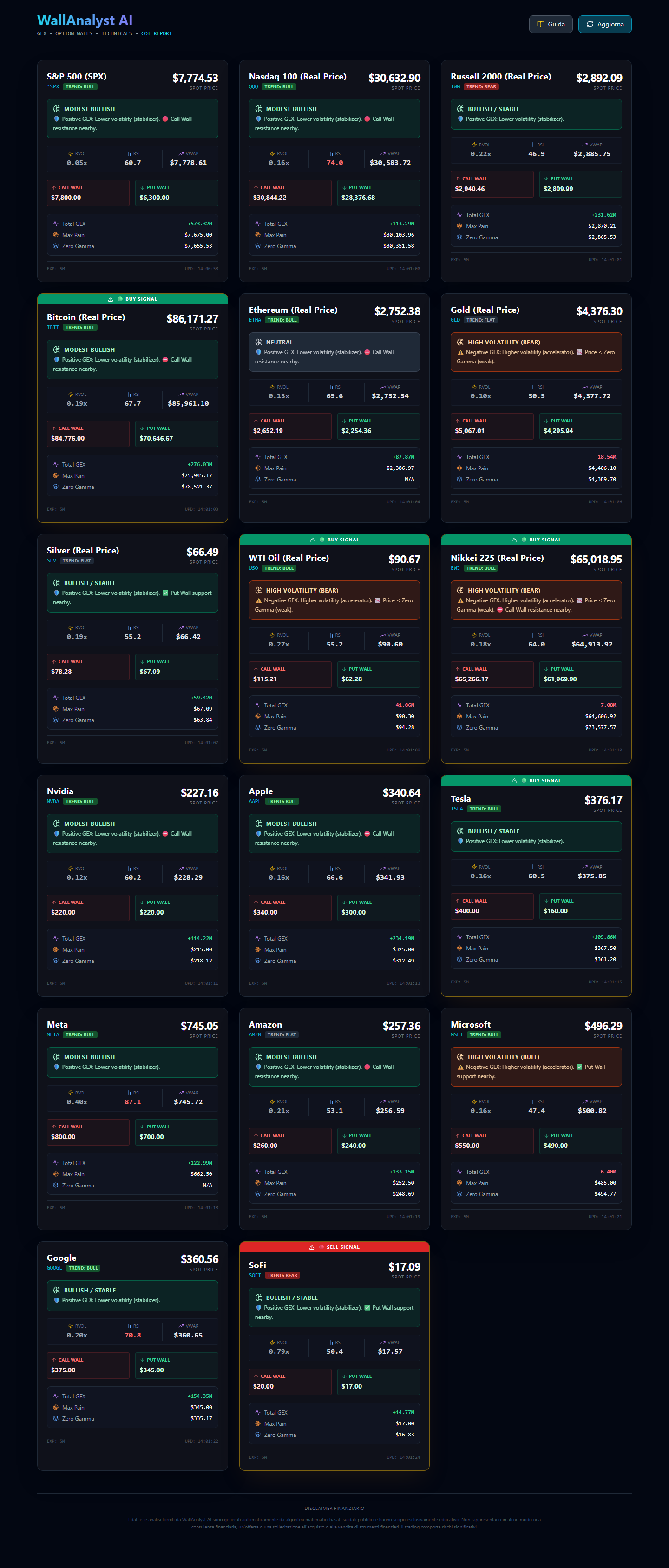The height and width of the screenshot is (1568, 669).
Task: Click the Nikkei 225 Buy Signal banner
Action: point(536,540)
